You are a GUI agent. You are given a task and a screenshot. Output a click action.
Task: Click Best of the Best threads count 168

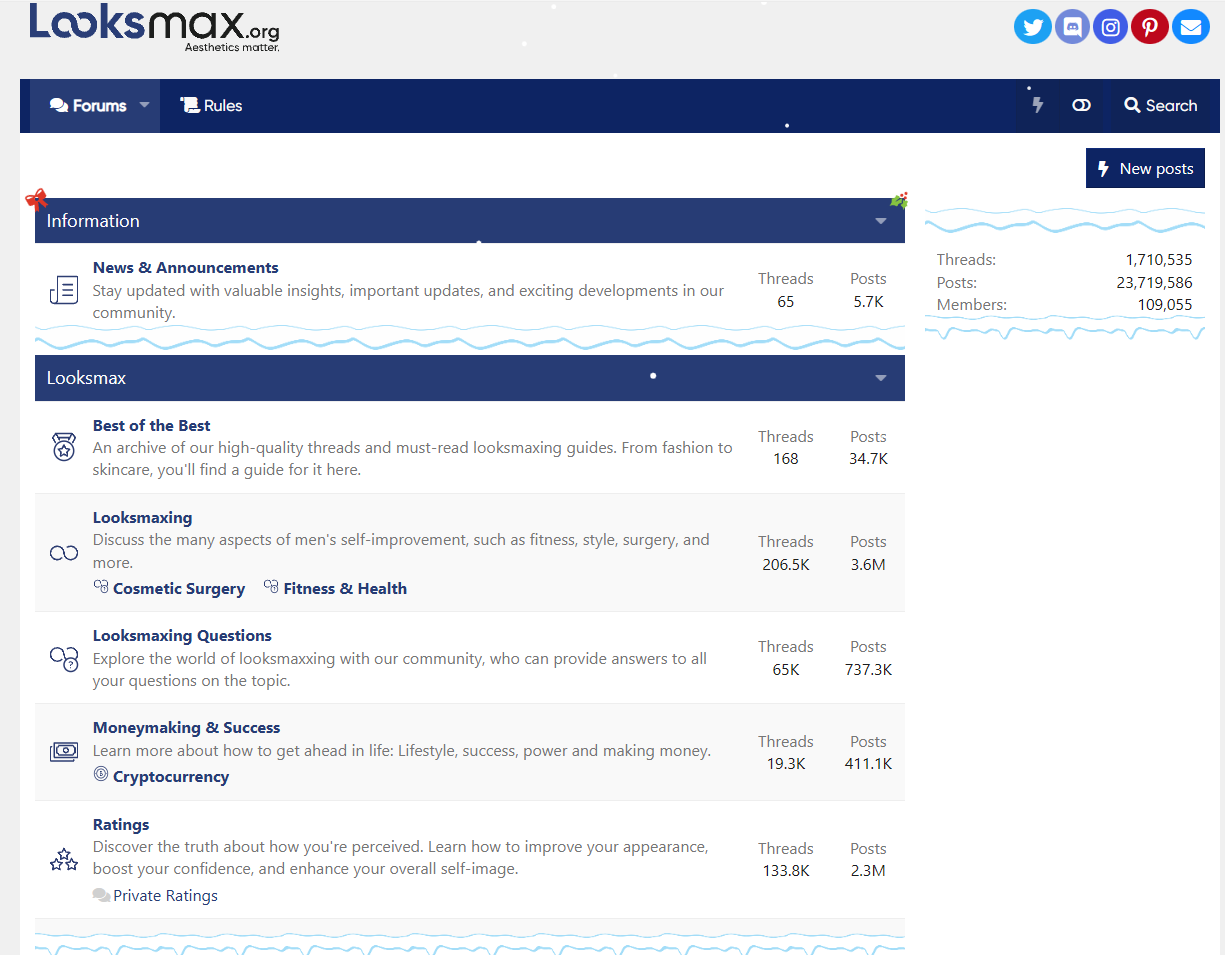point(786,458)
